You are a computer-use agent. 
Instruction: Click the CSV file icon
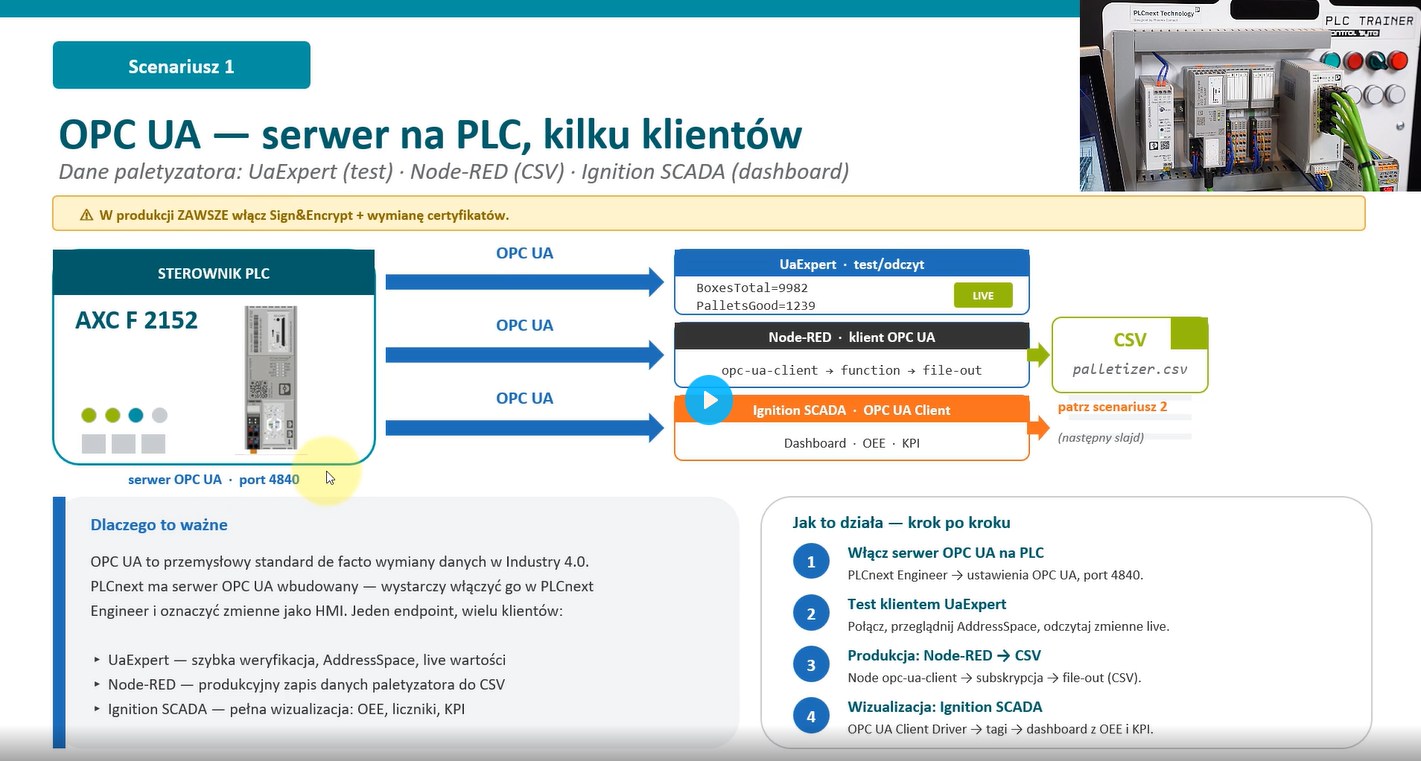[1130, 355]
